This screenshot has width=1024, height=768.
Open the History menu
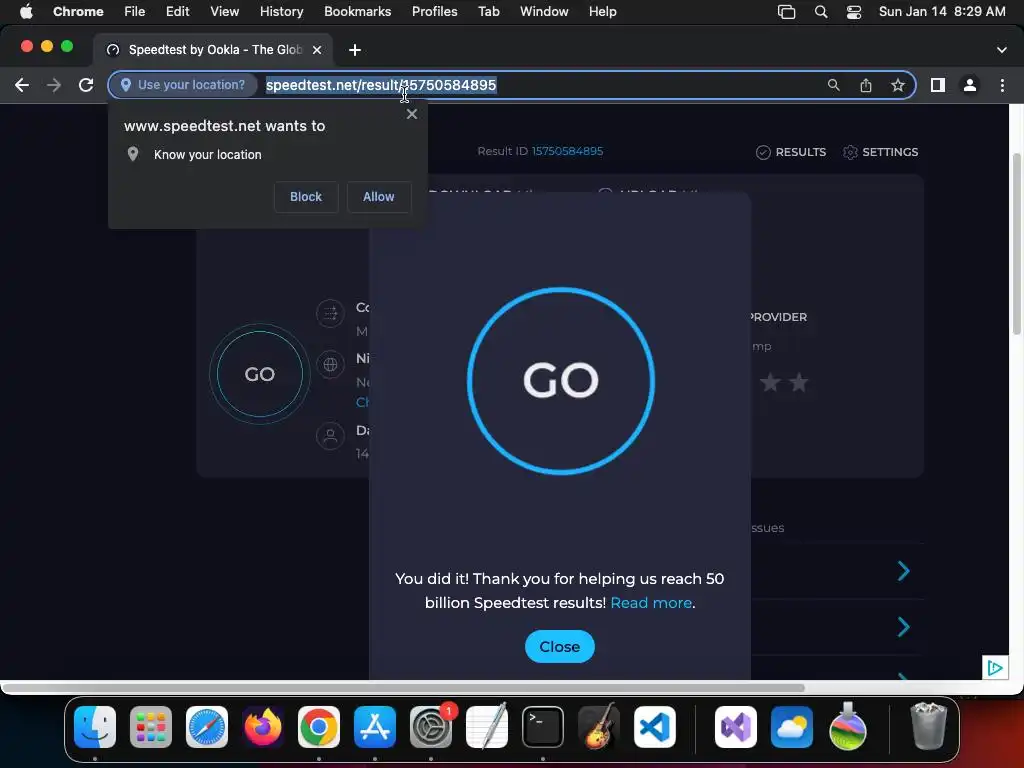click(281, 12)
